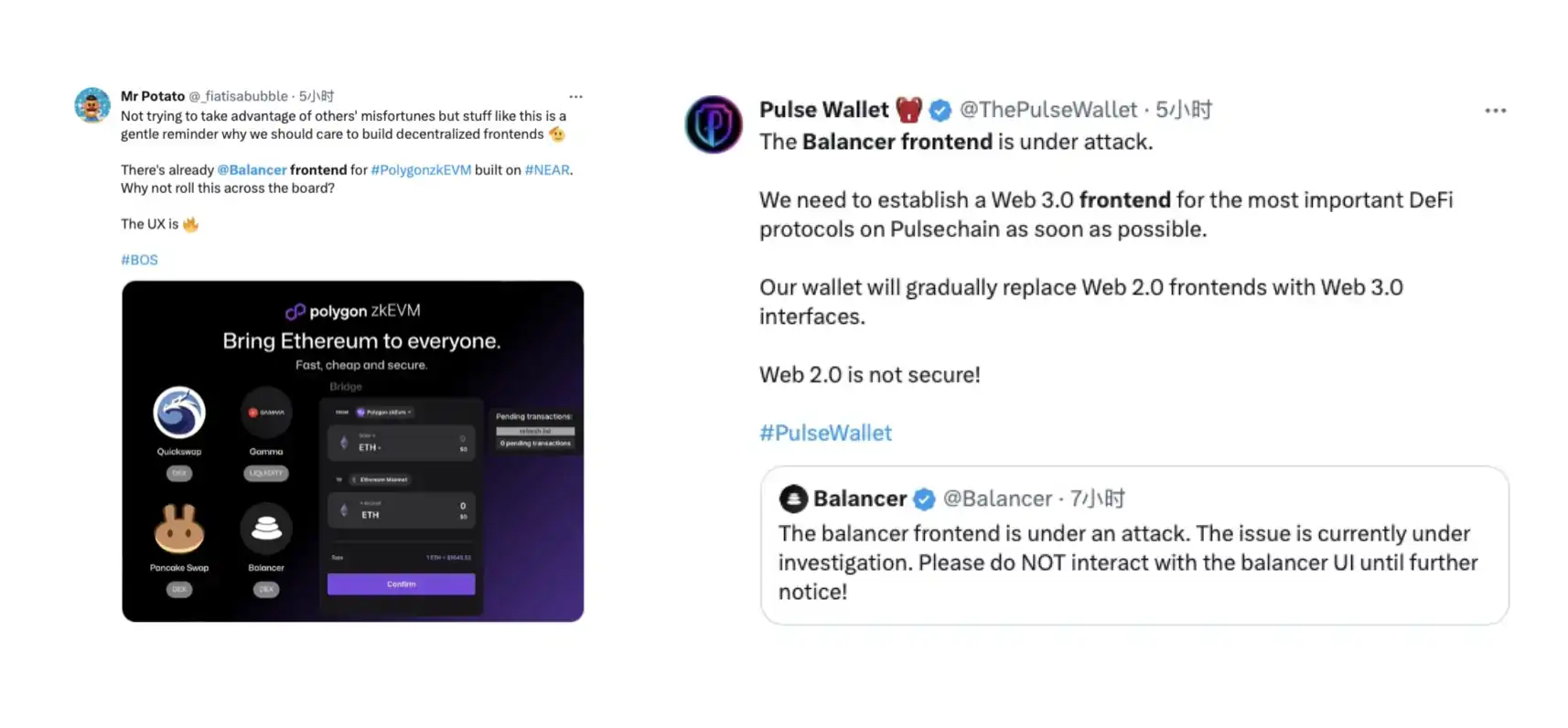Image resolution: width=1568 pixels, height=728 pixels.
Task: Open more options menu on Mr Potato's tweet
Action: (x=575, y=96)
